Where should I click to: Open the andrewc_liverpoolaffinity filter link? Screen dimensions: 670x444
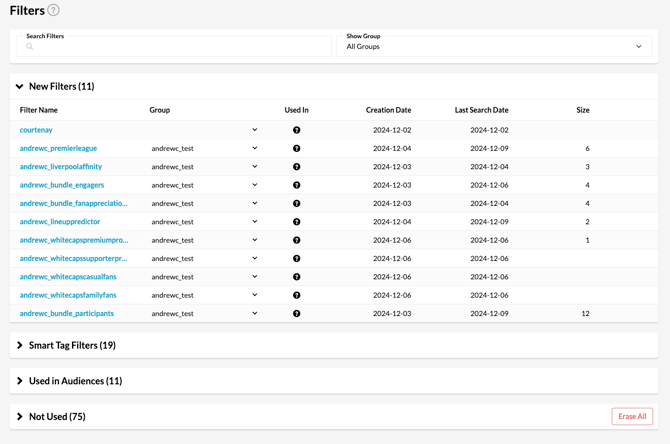click(61, 167)
